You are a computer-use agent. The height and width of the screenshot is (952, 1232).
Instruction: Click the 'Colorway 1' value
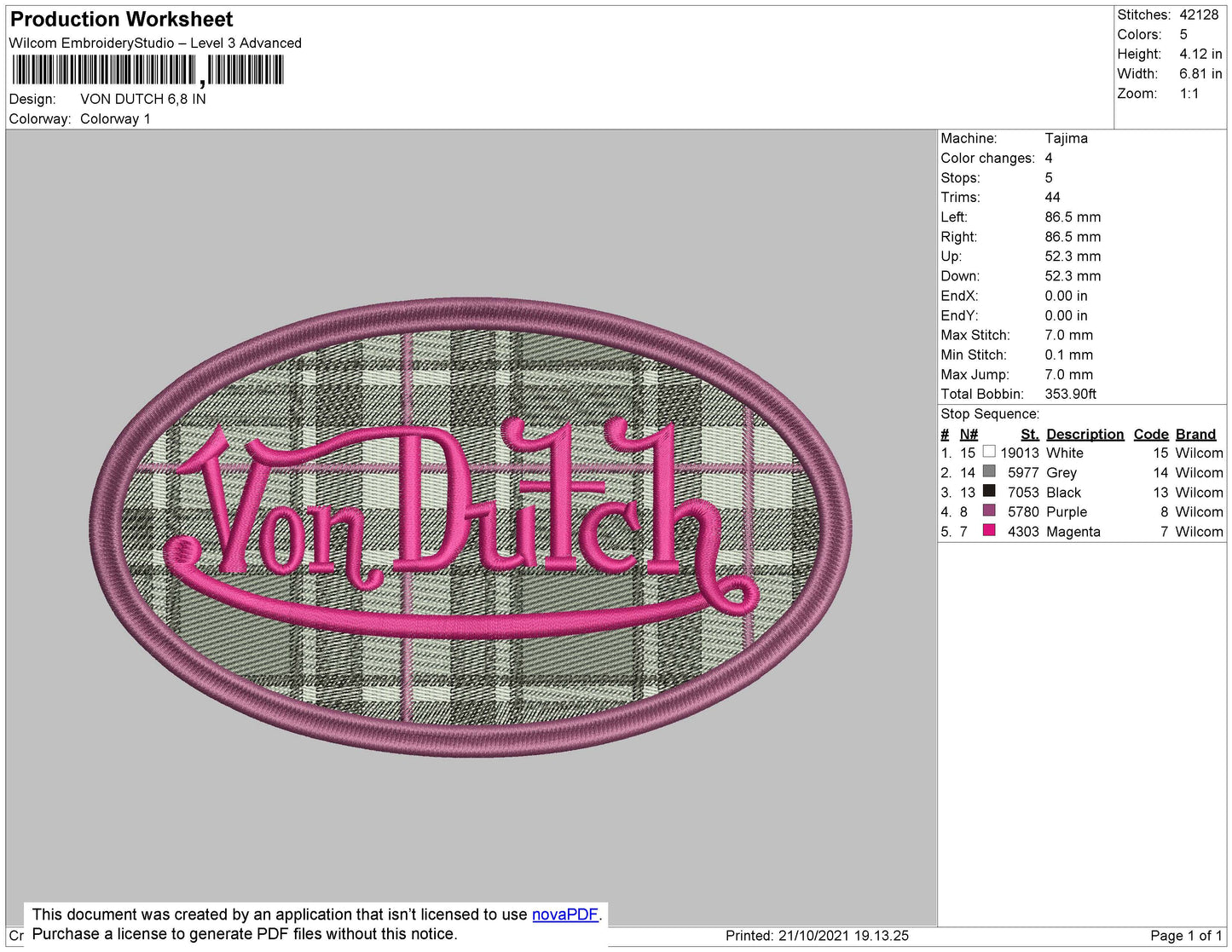point(115,119)
